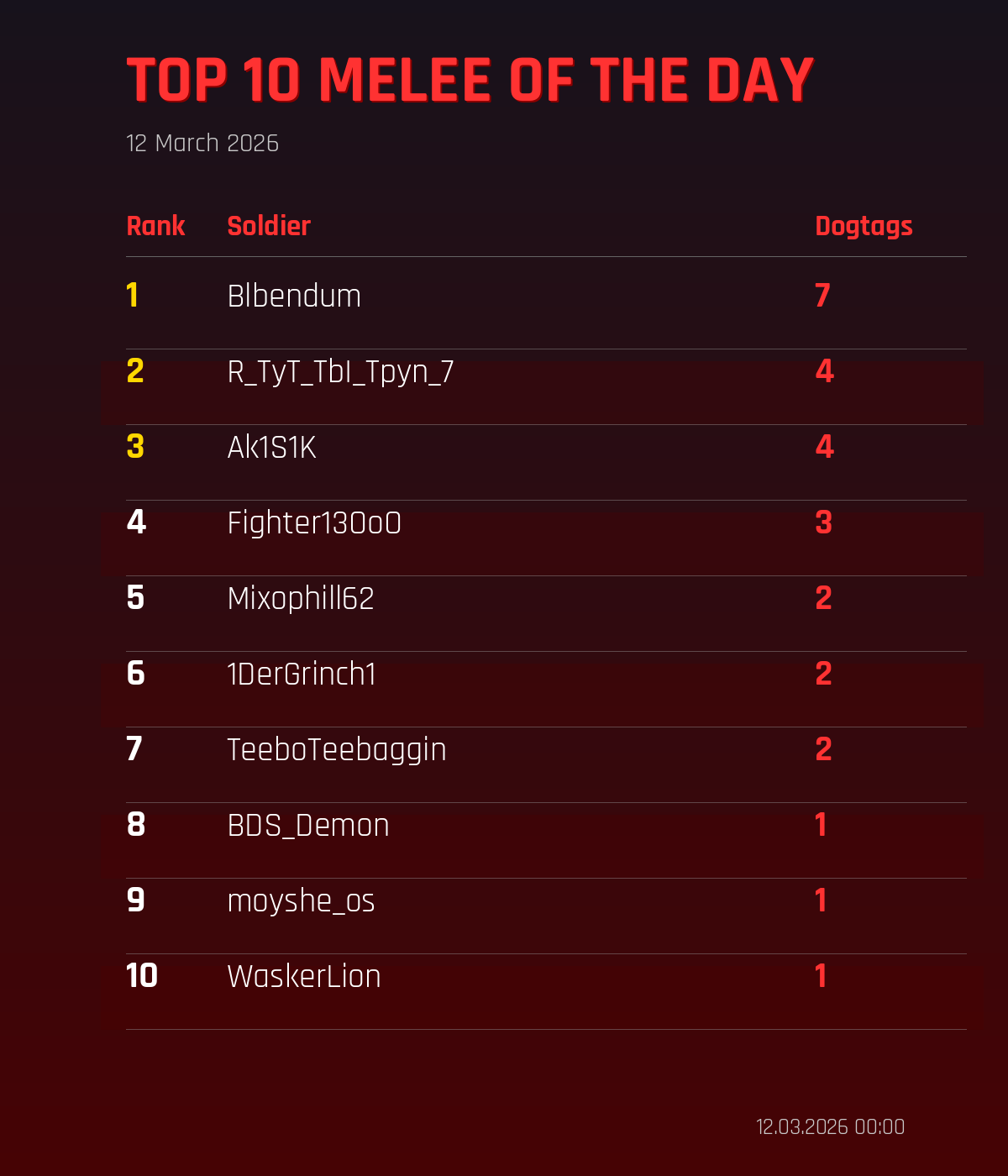Click the Dogtags column header
The height and width of the screenshot is (1176, 1008).
(864, 227)
